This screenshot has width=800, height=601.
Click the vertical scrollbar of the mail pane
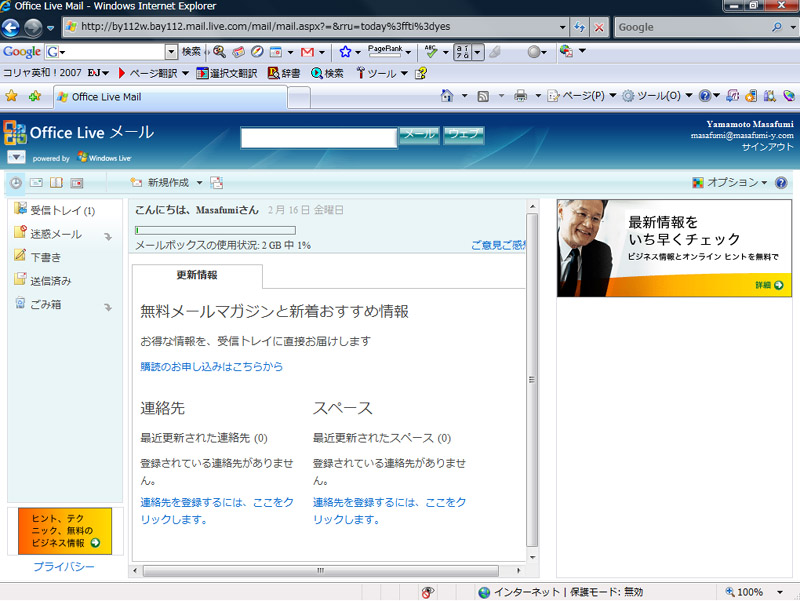click(x=532, y=380)
